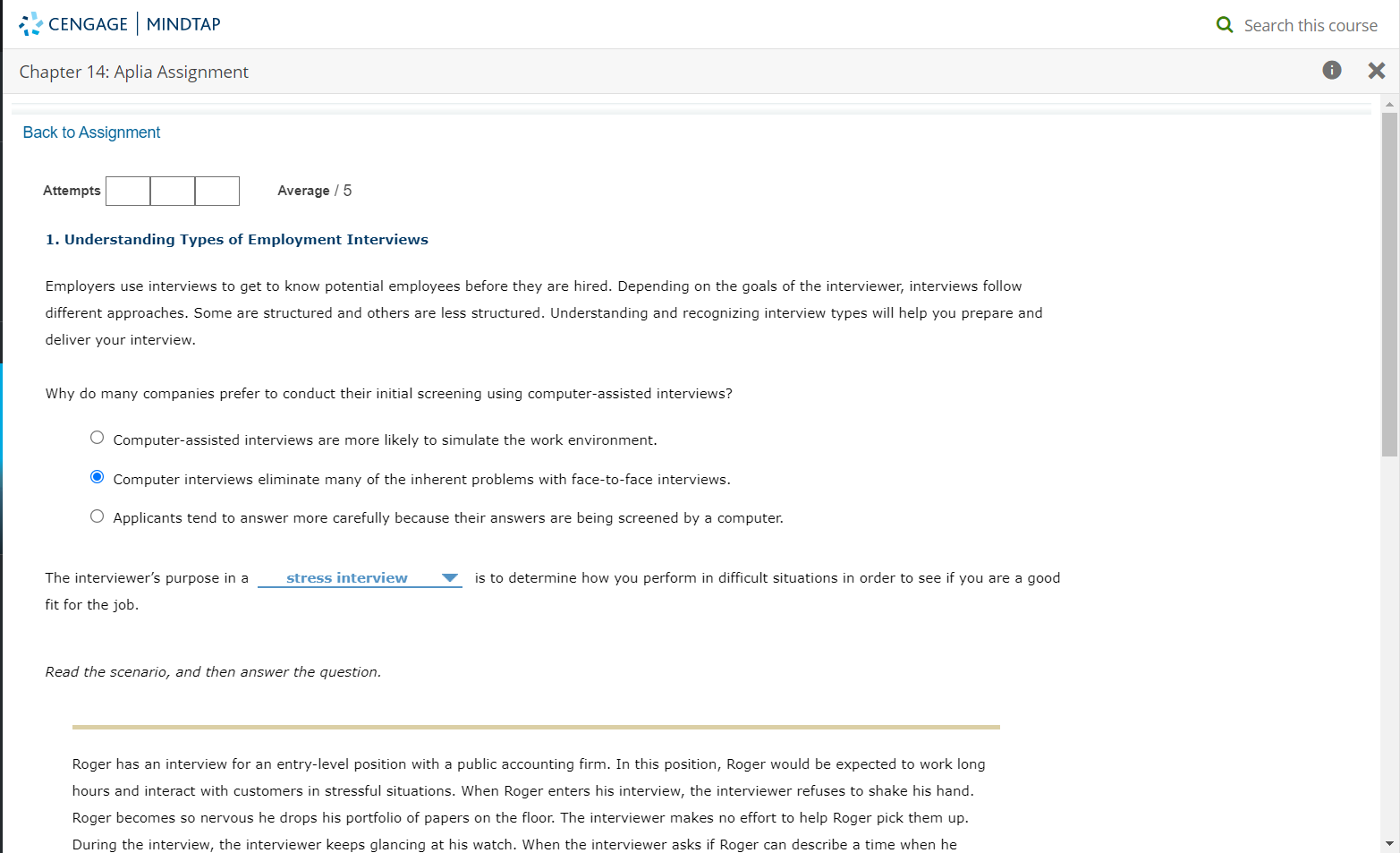Click the Cengage logo icon
This screenshot has width=1400, height=853.
pos(30,24)
